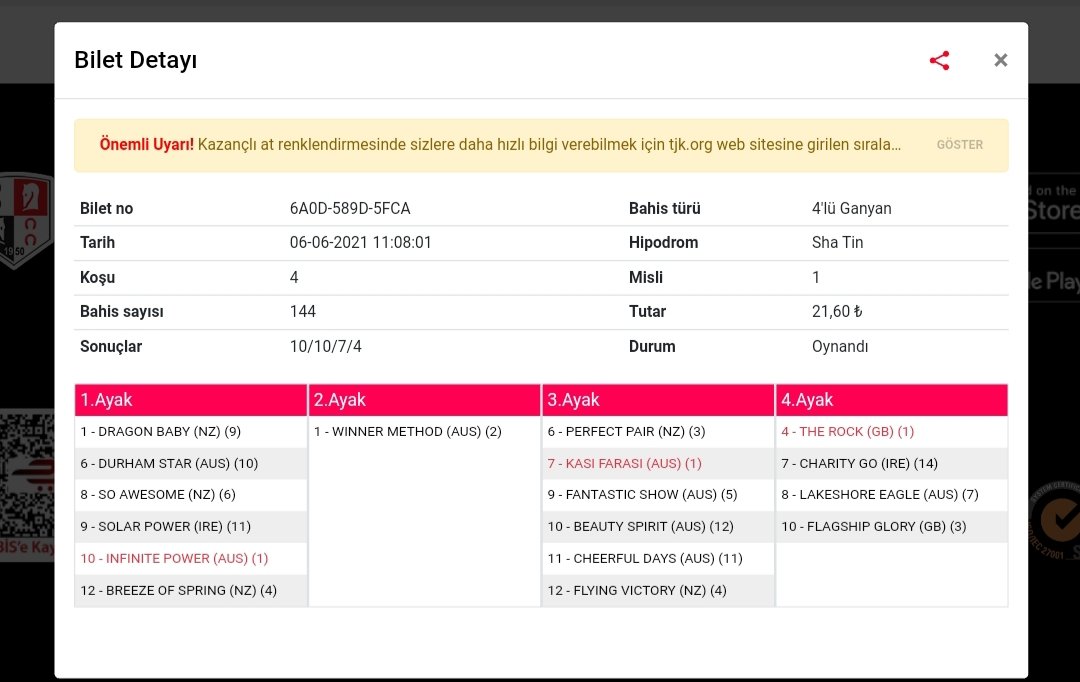Select the 1.Ayak column header
Viewport: 1080px width, 682px height.
191,400
